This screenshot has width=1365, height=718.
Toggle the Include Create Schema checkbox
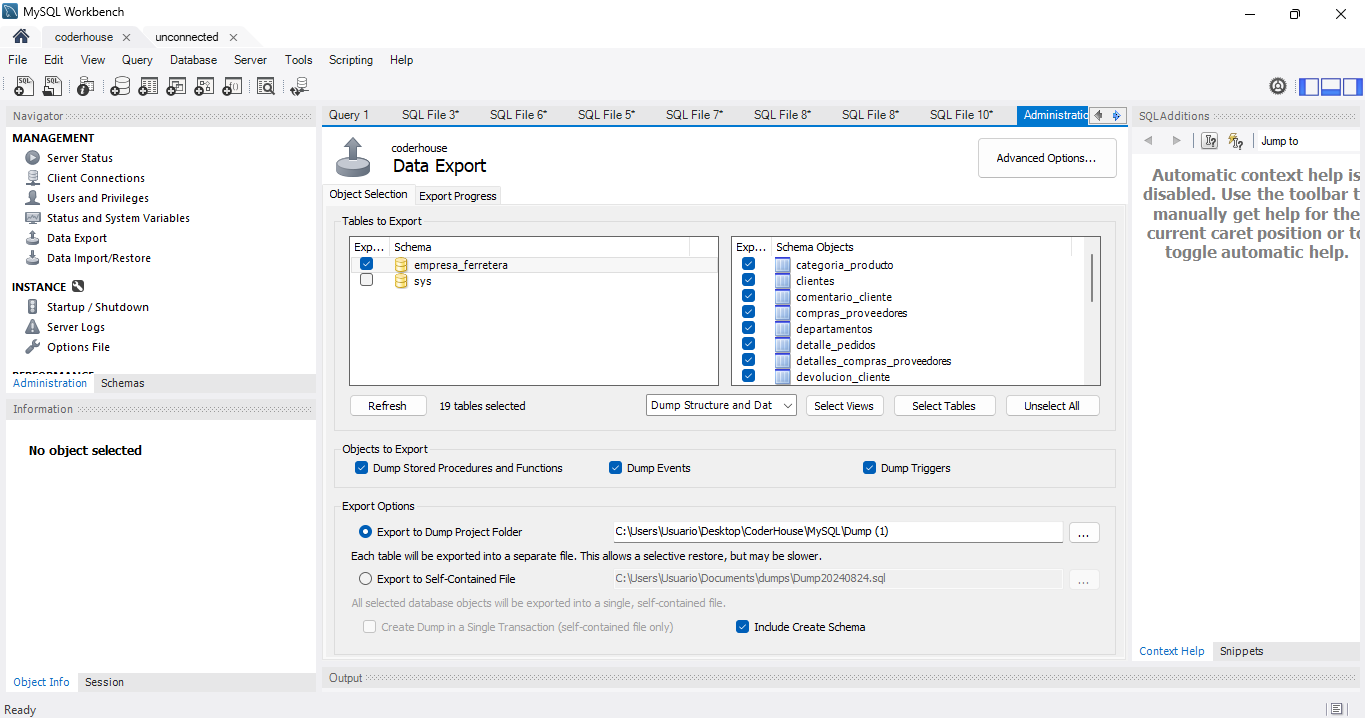point(742,627)
